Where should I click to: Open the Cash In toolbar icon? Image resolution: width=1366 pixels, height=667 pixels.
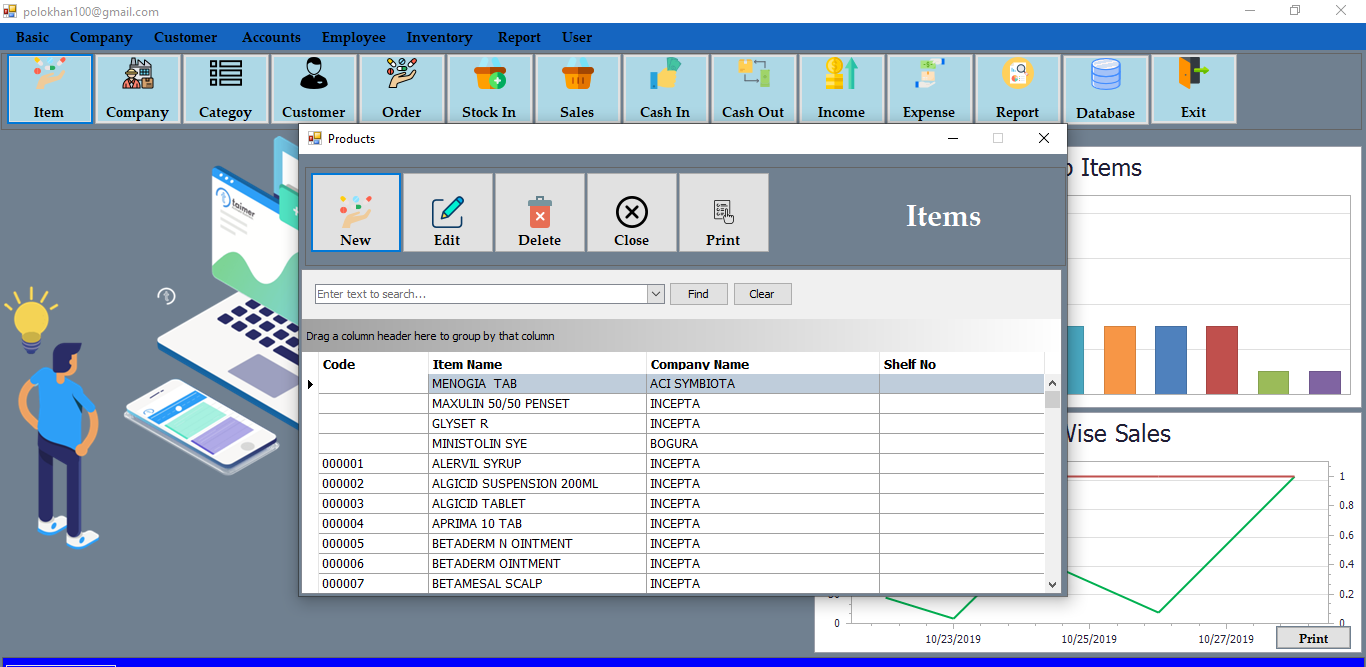click(665, 89)
